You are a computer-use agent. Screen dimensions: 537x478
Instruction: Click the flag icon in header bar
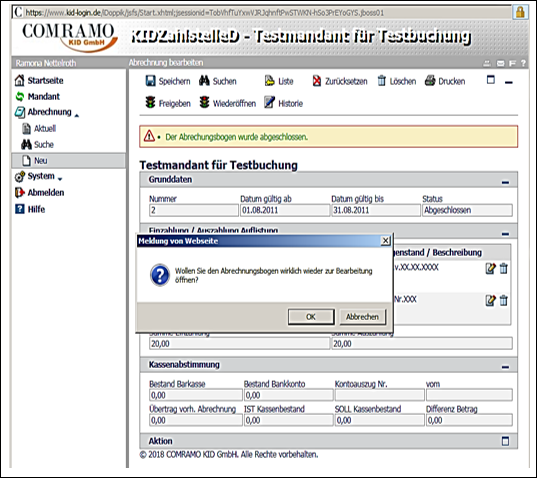click(512, 63)
